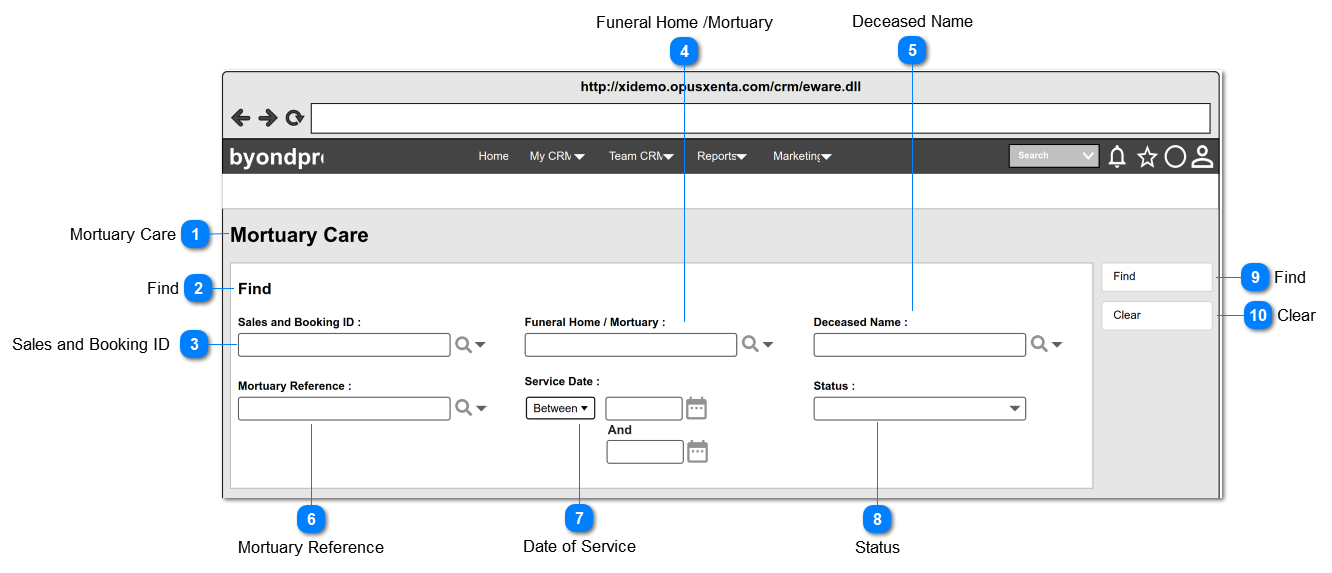Click the Service Date label

click(x=562, y=382)
